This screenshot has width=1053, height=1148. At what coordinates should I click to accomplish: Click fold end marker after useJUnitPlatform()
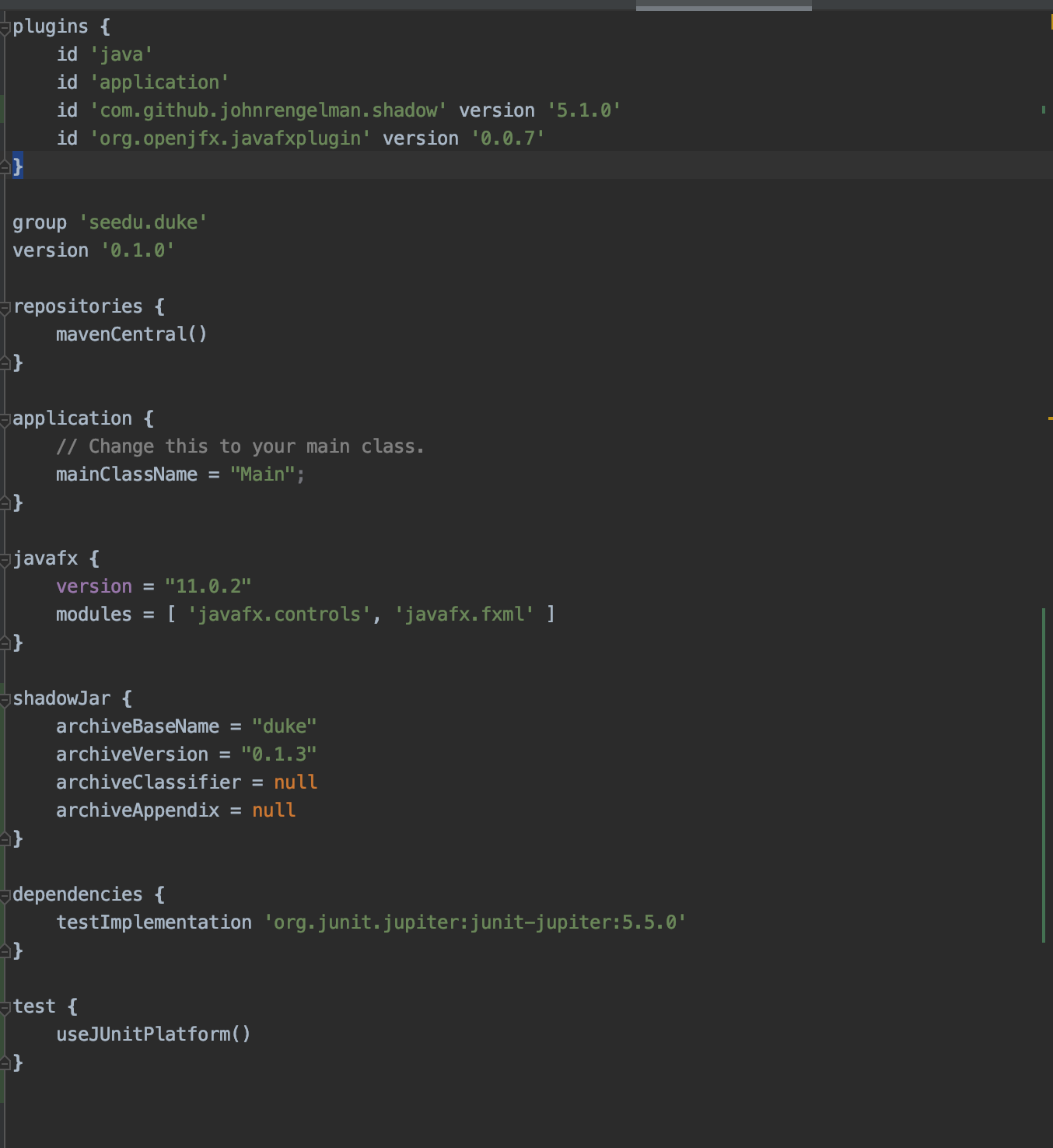pos(5,1062)
